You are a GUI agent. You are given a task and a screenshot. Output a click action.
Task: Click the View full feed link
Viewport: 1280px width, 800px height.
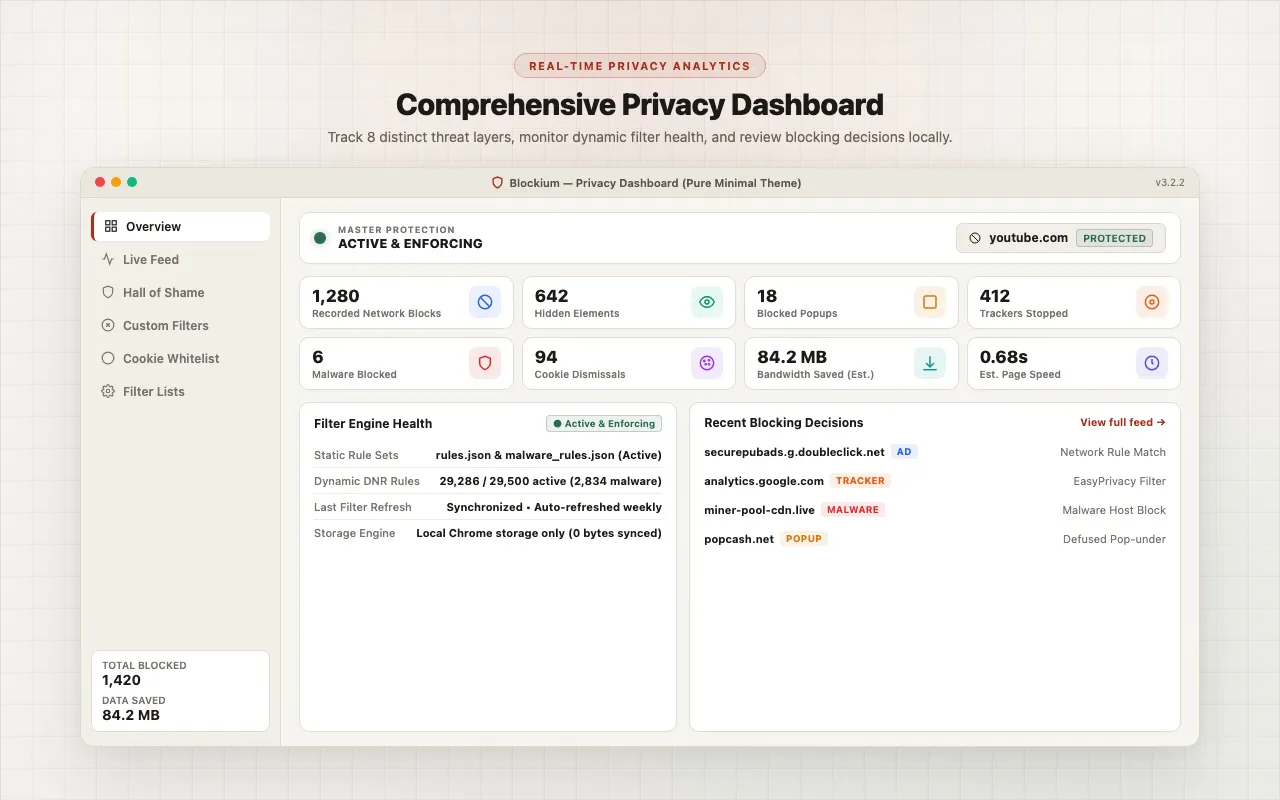point(1123,422)
